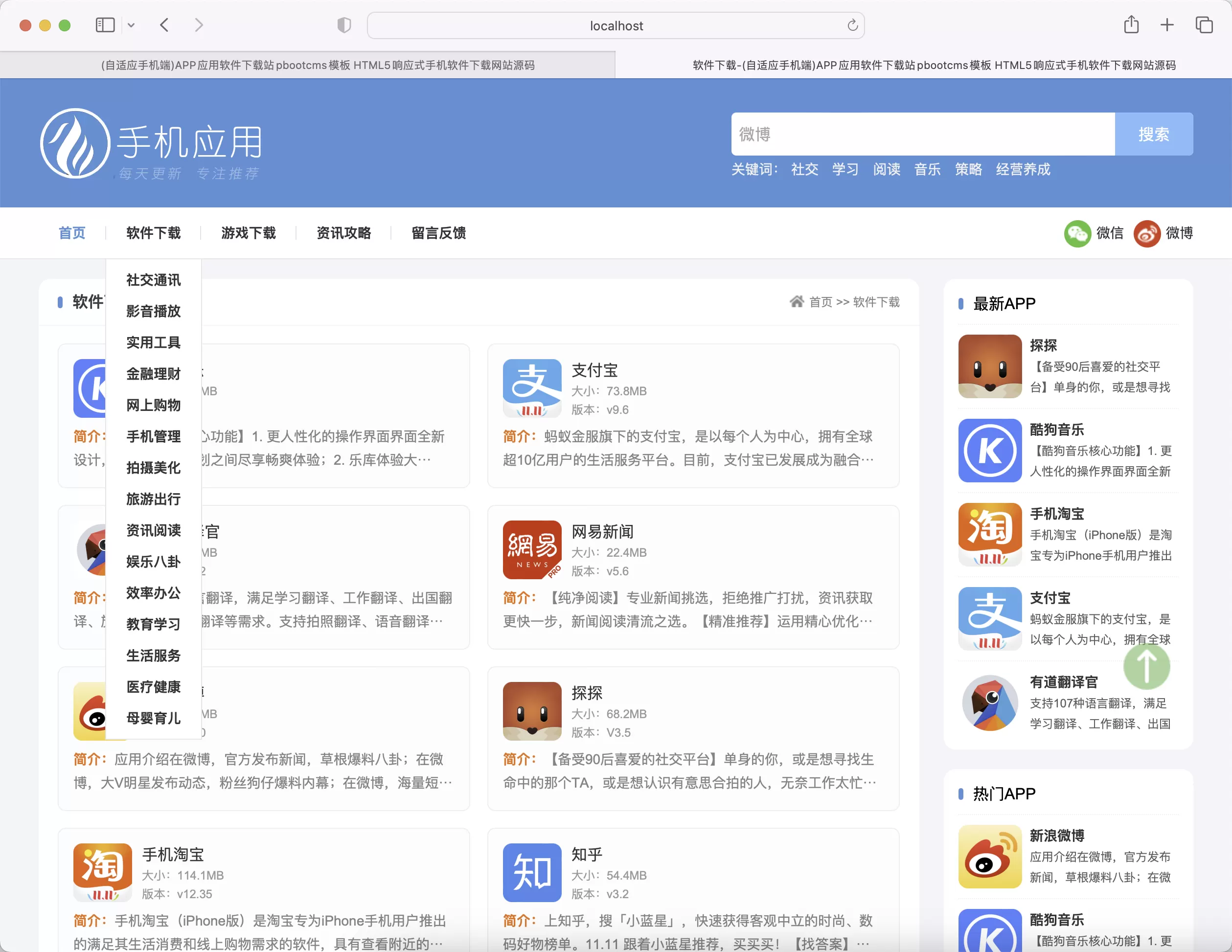The width and height of the screenshot is (1232, 952).
Task: Show the tab overview icon
Action: click(1204, 25)
